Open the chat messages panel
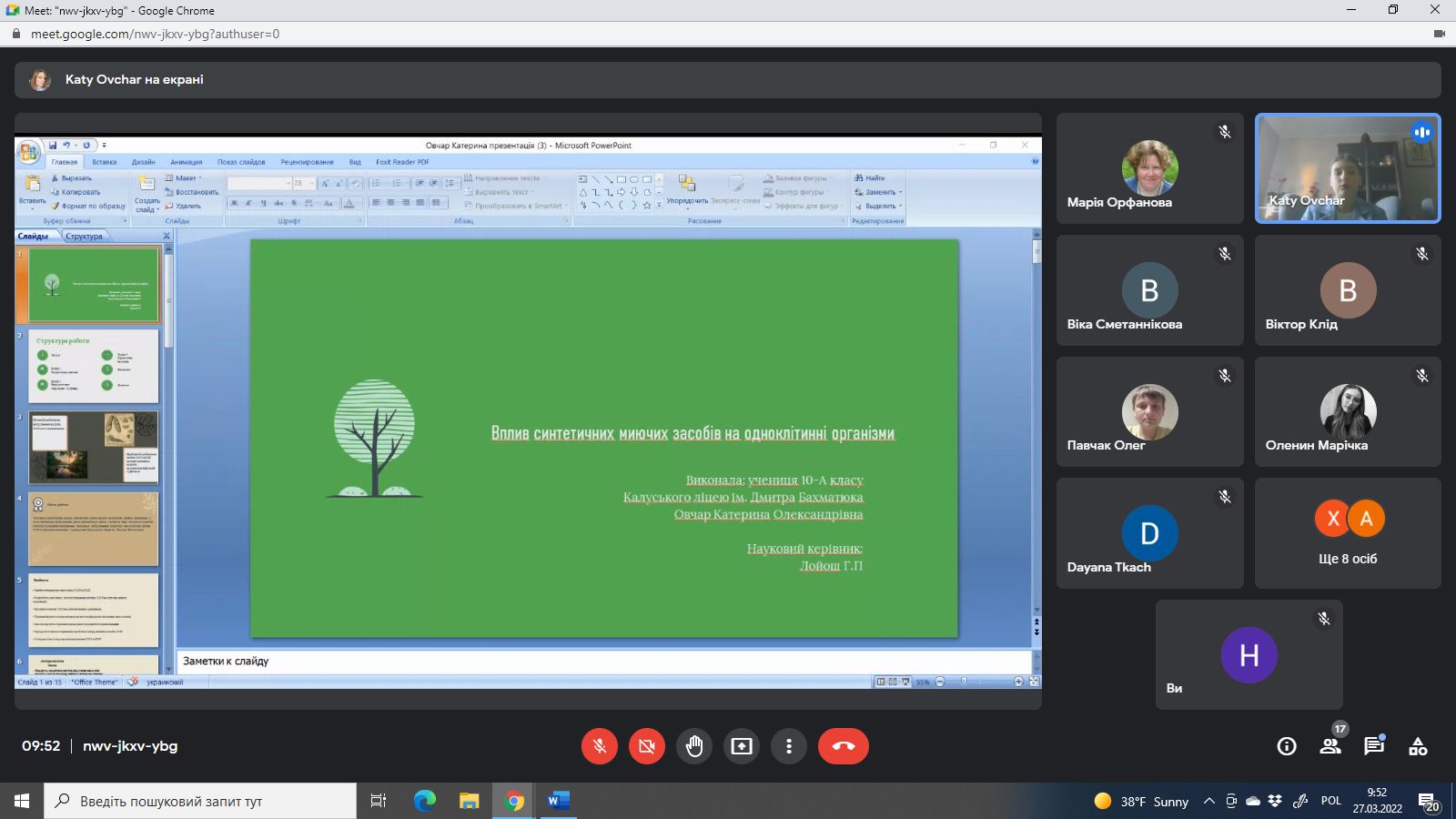The height and width of the screenshot is (819, 1456). 1374,746
